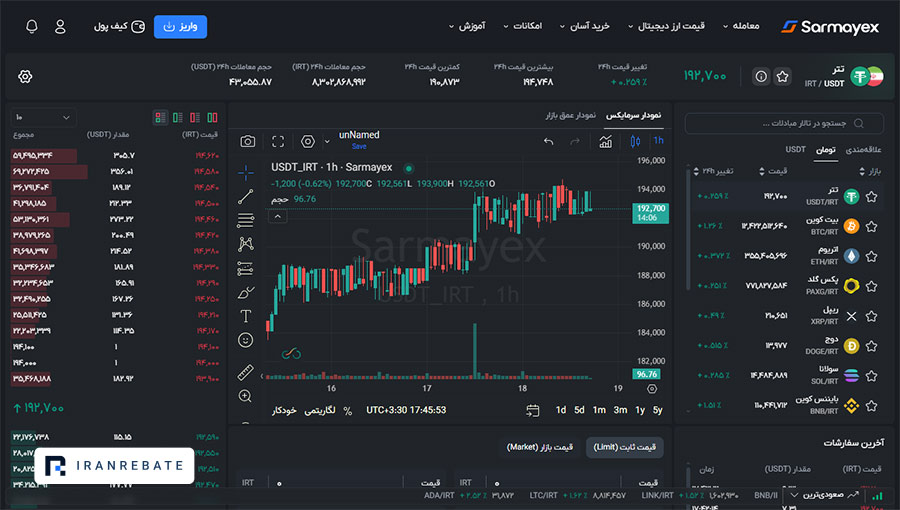
Task: Select the SOL/IRT market row
Action: tap(788, 375)
